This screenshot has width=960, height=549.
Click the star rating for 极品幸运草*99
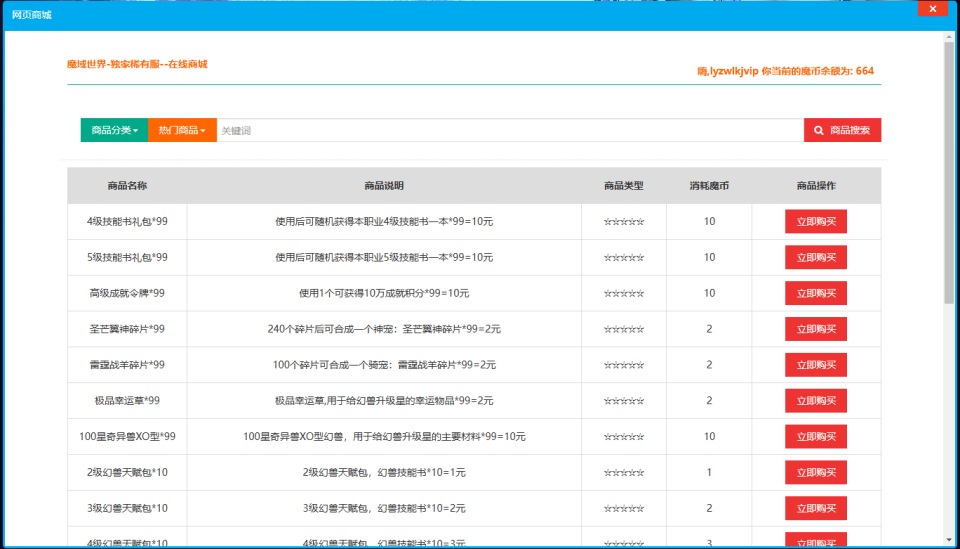point(623,401)
